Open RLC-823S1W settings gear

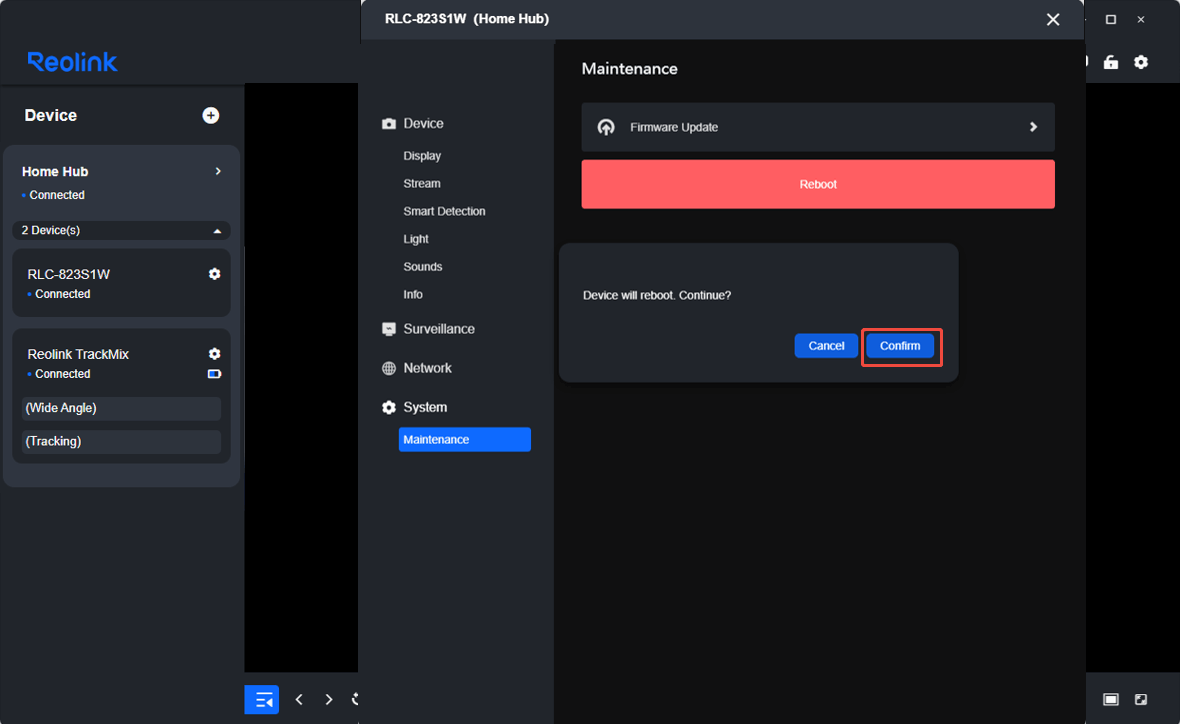tap(214, 274)
